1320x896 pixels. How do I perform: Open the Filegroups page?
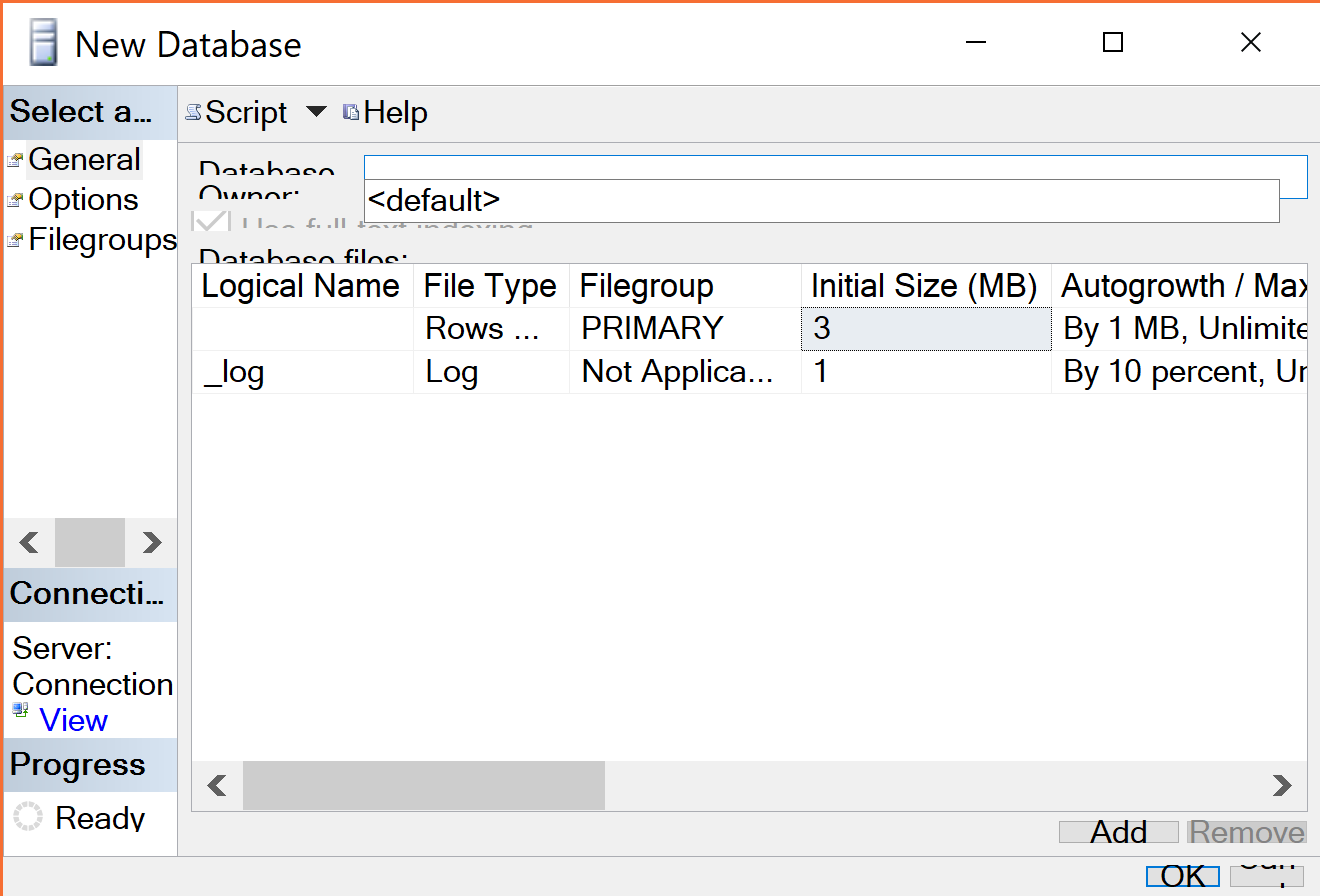click(101, 239)
